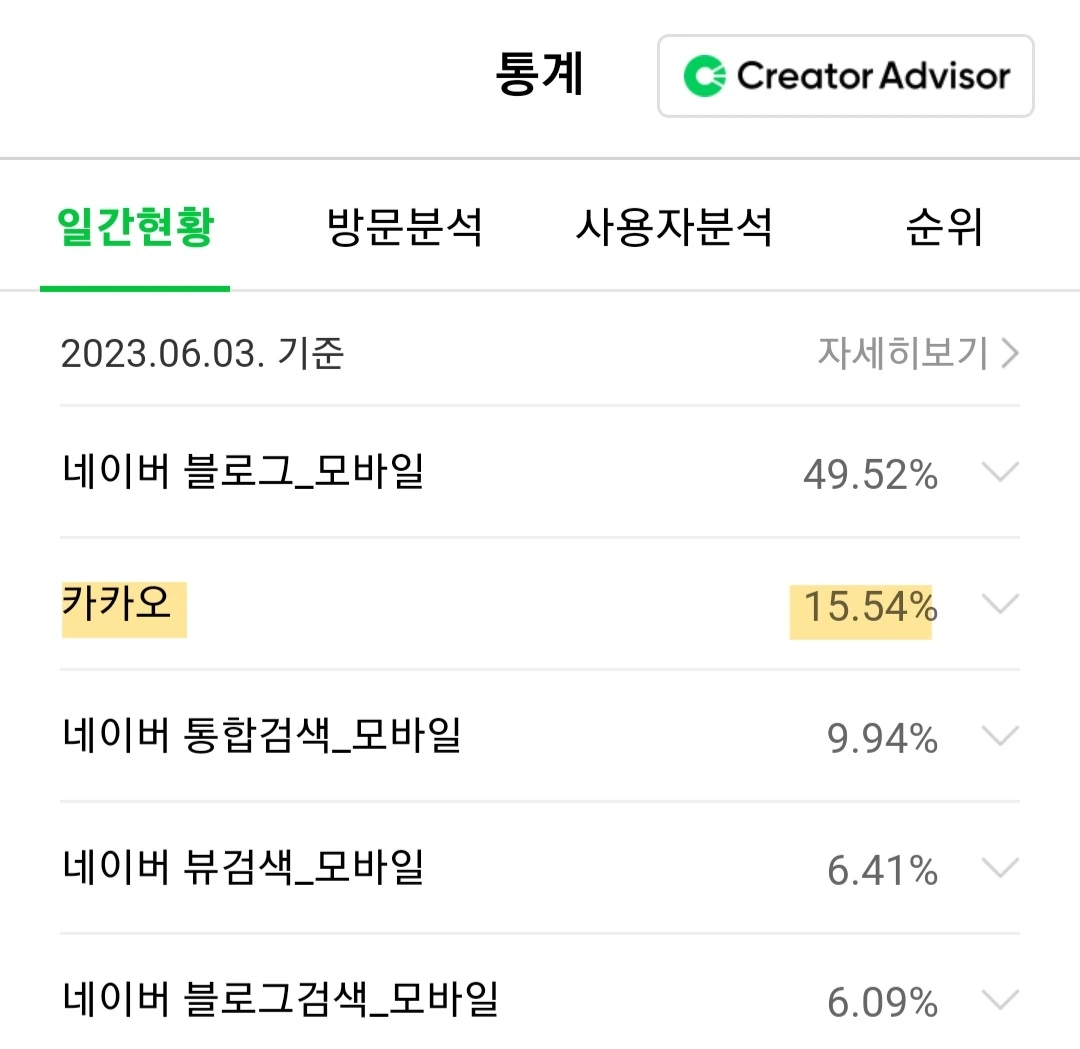Expand the 네이버 뷰검색_모바일 chevron

1000,868
